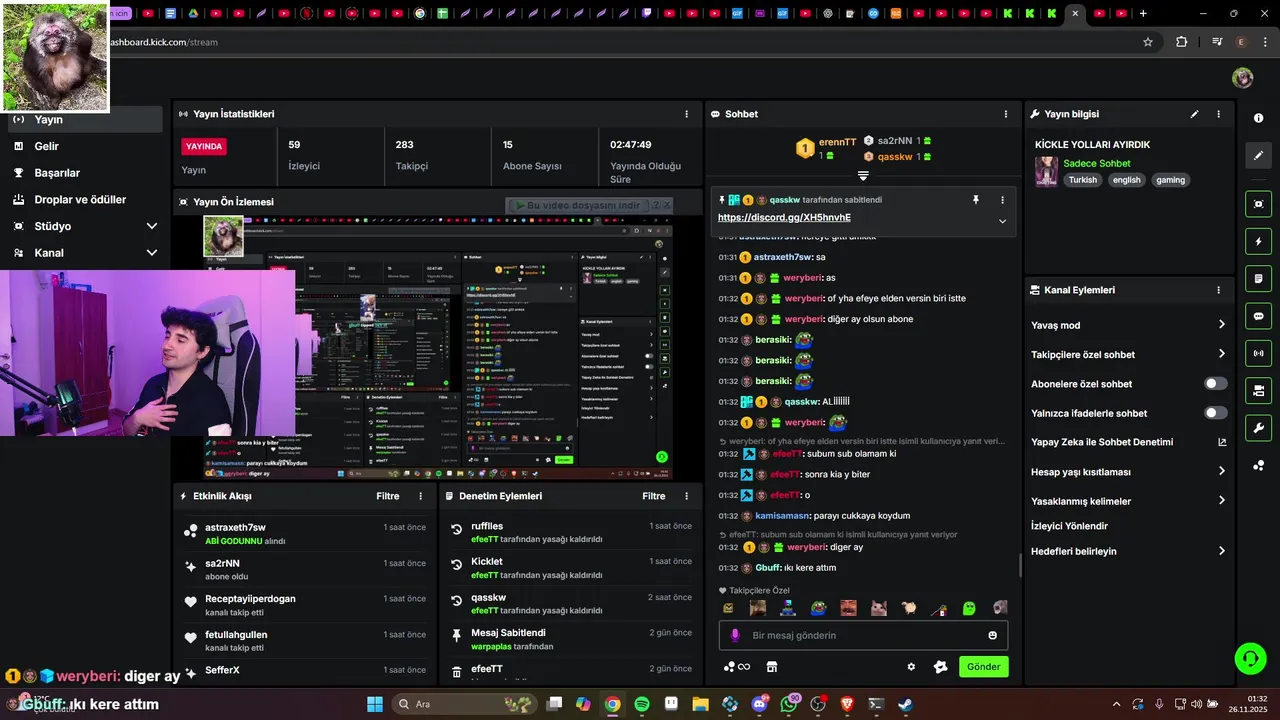Toggle Abonelere özel sohbet switch

1216,384
